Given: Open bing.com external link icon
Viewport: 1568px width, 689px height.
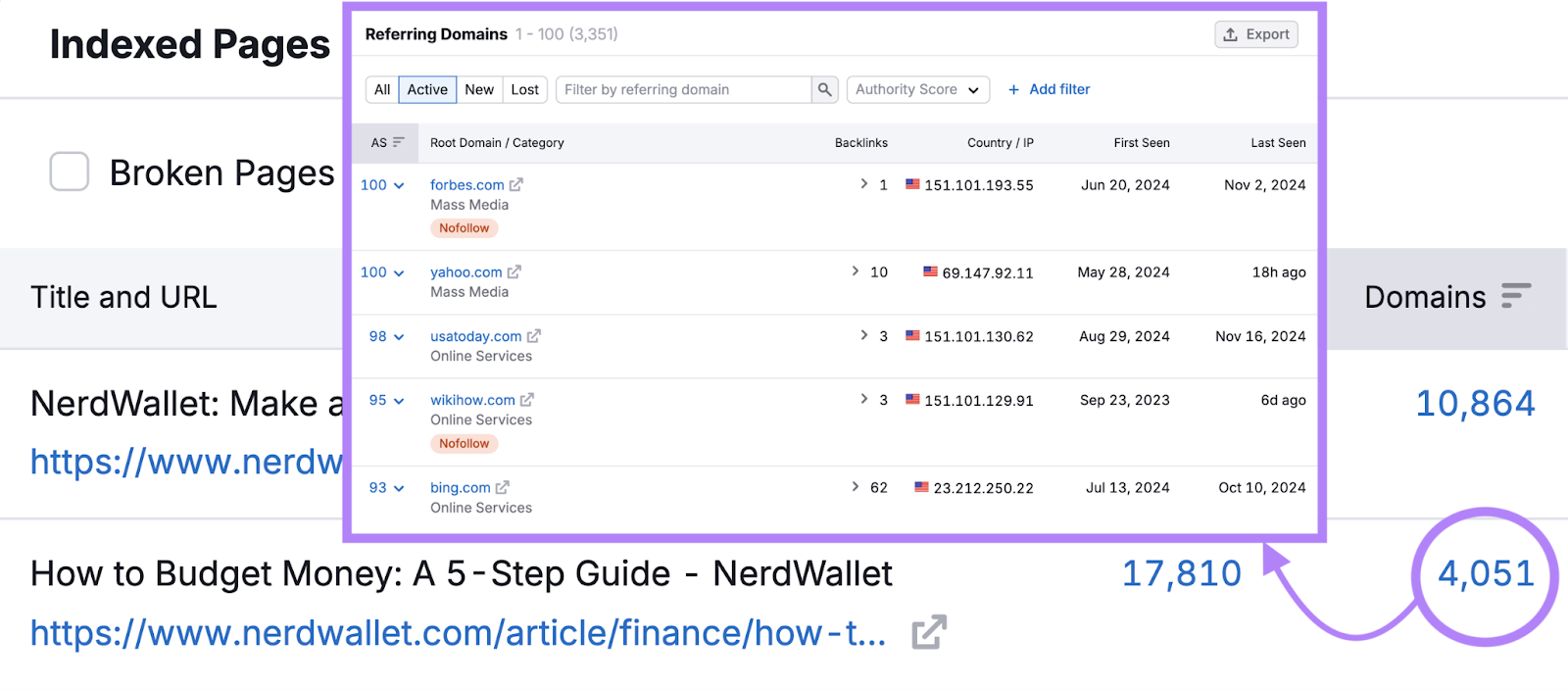Looking at the screenshot, I should pyautogui.click(x=503, y=487).
